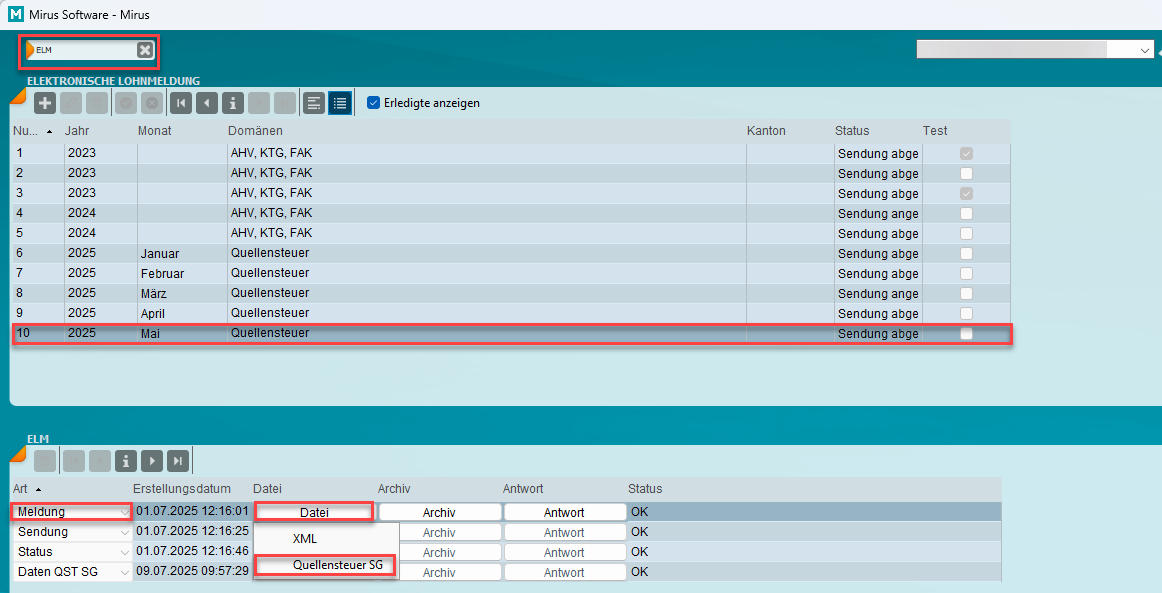Expand the Meldung Art dropdown

point(124,512)
